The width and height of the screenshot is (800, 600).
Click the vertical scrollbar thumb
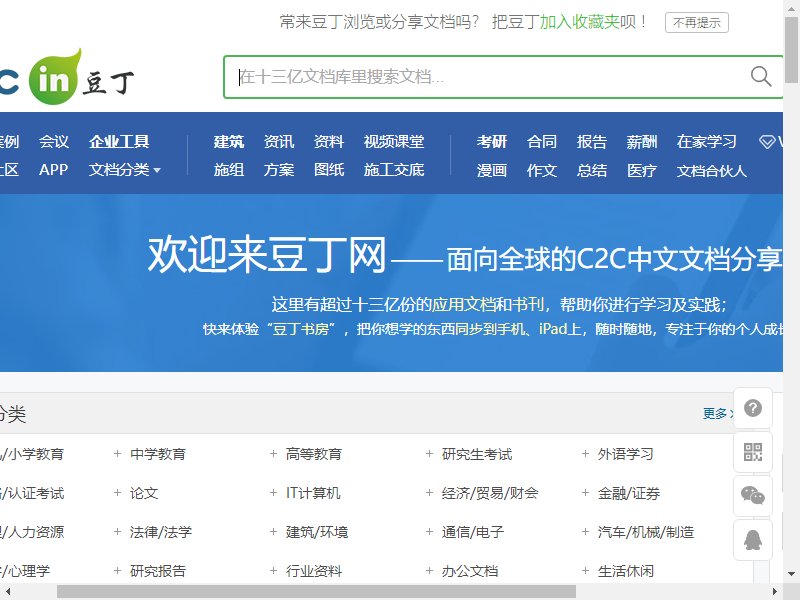[792, 49]
